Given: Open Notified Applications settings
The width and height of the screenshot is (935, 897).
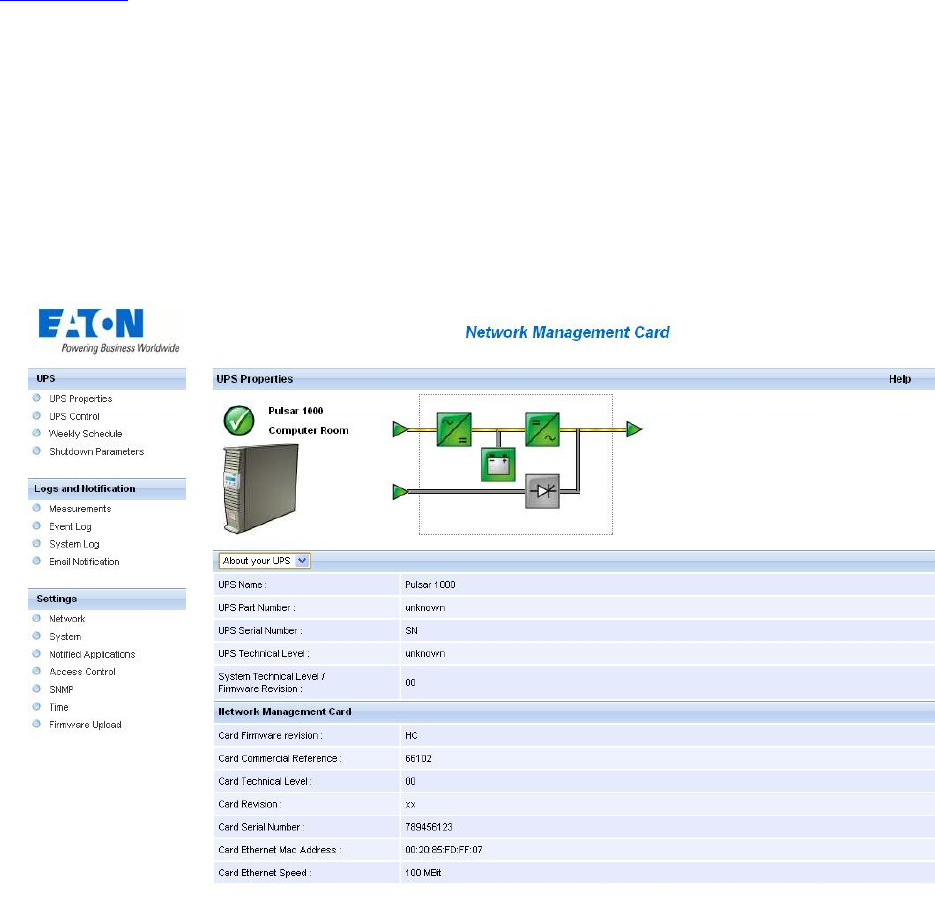Looking at the screenshot, I should [92, 654].
